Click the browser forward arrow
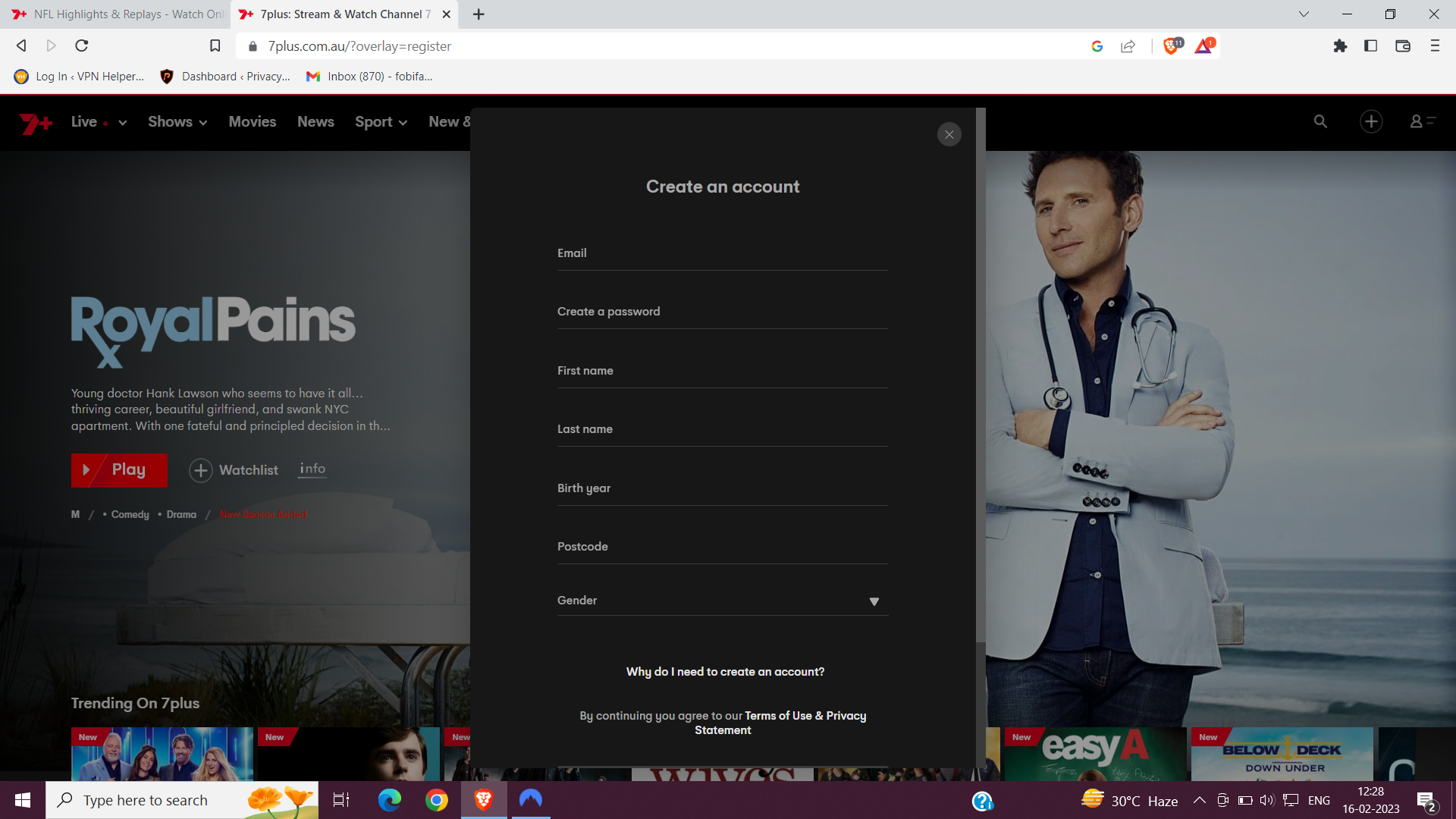Image resolution: width=1456 pixels, height=819 pixels. (51, 45)
